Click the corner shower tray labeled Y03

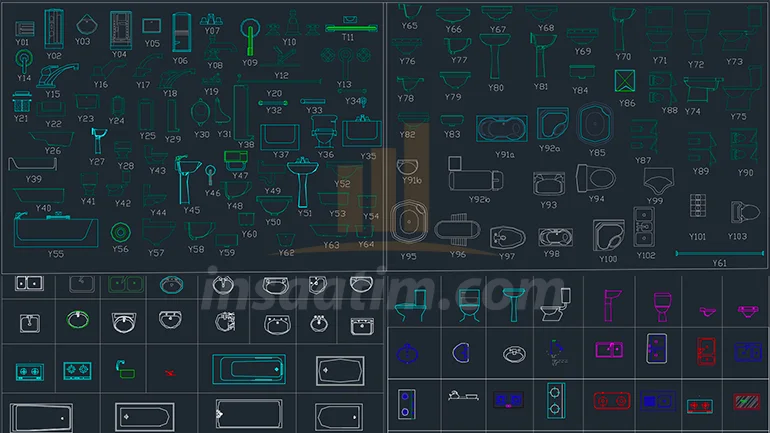(87, 25)
